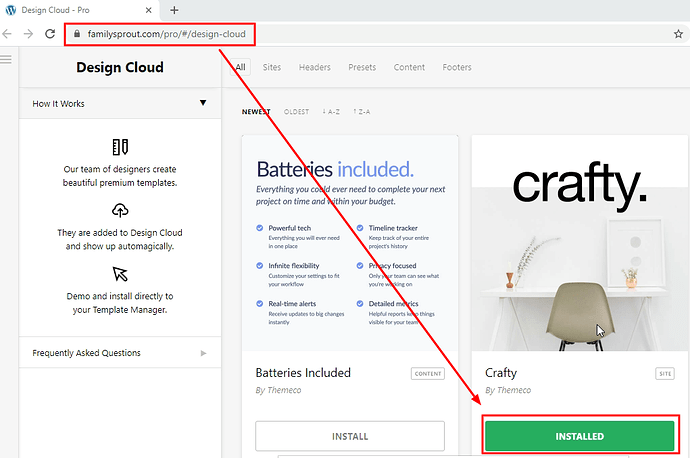
Task: Click the Design Cloud sidebar heading
Action: (x=120, y=67)
